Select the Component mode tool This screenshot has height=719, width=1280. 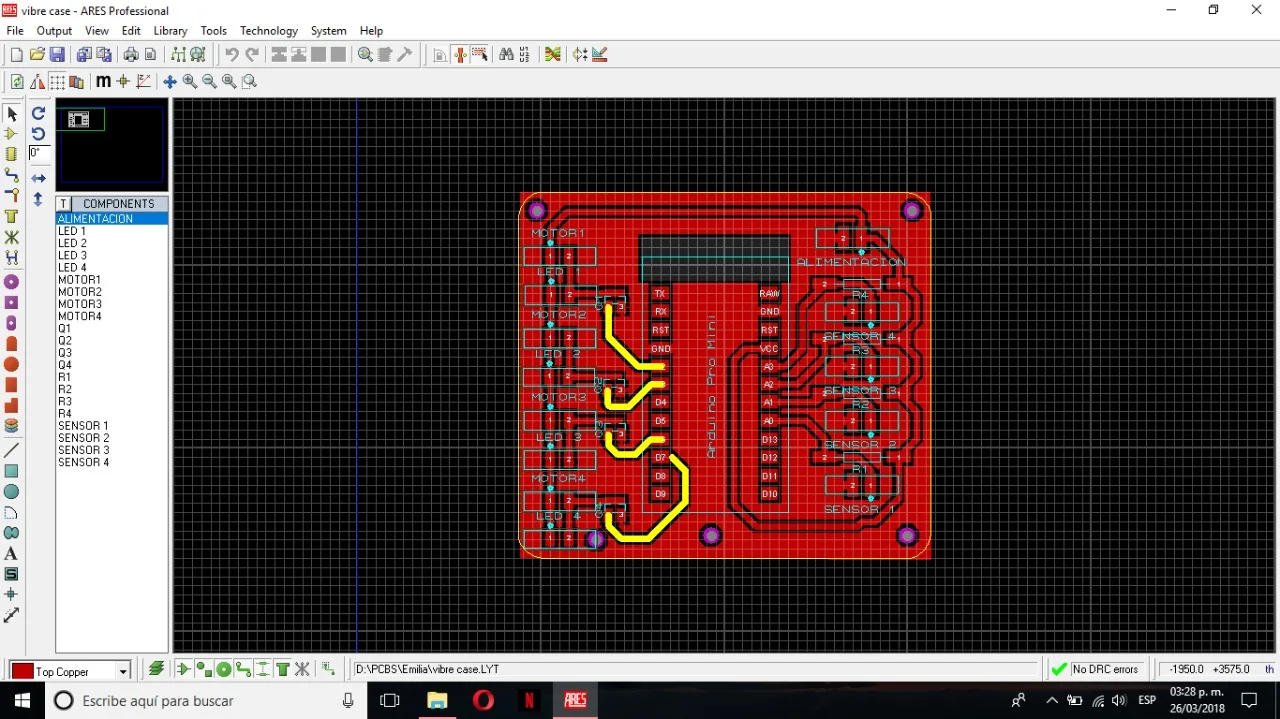tap(12, 134)
